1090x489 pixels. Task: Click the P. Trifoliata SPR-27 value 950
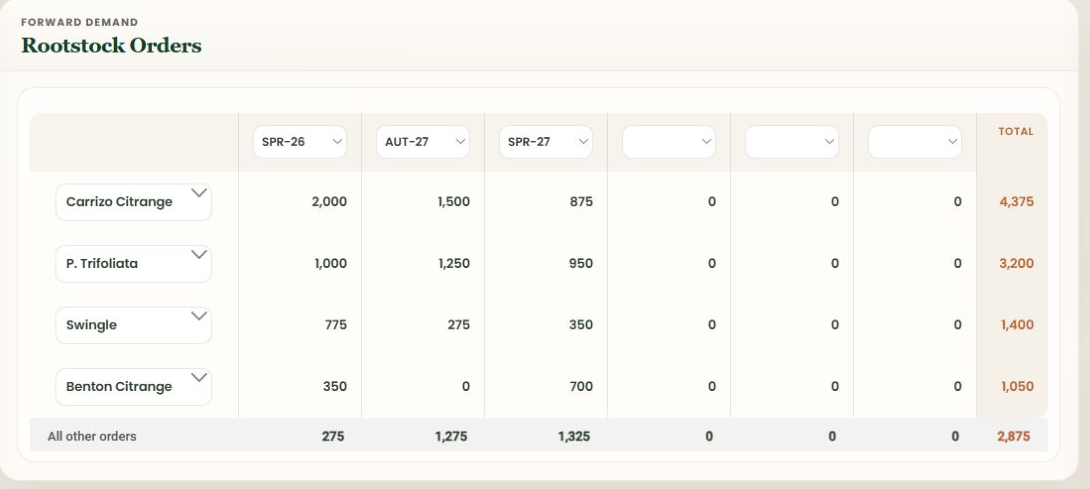point(580,264)
